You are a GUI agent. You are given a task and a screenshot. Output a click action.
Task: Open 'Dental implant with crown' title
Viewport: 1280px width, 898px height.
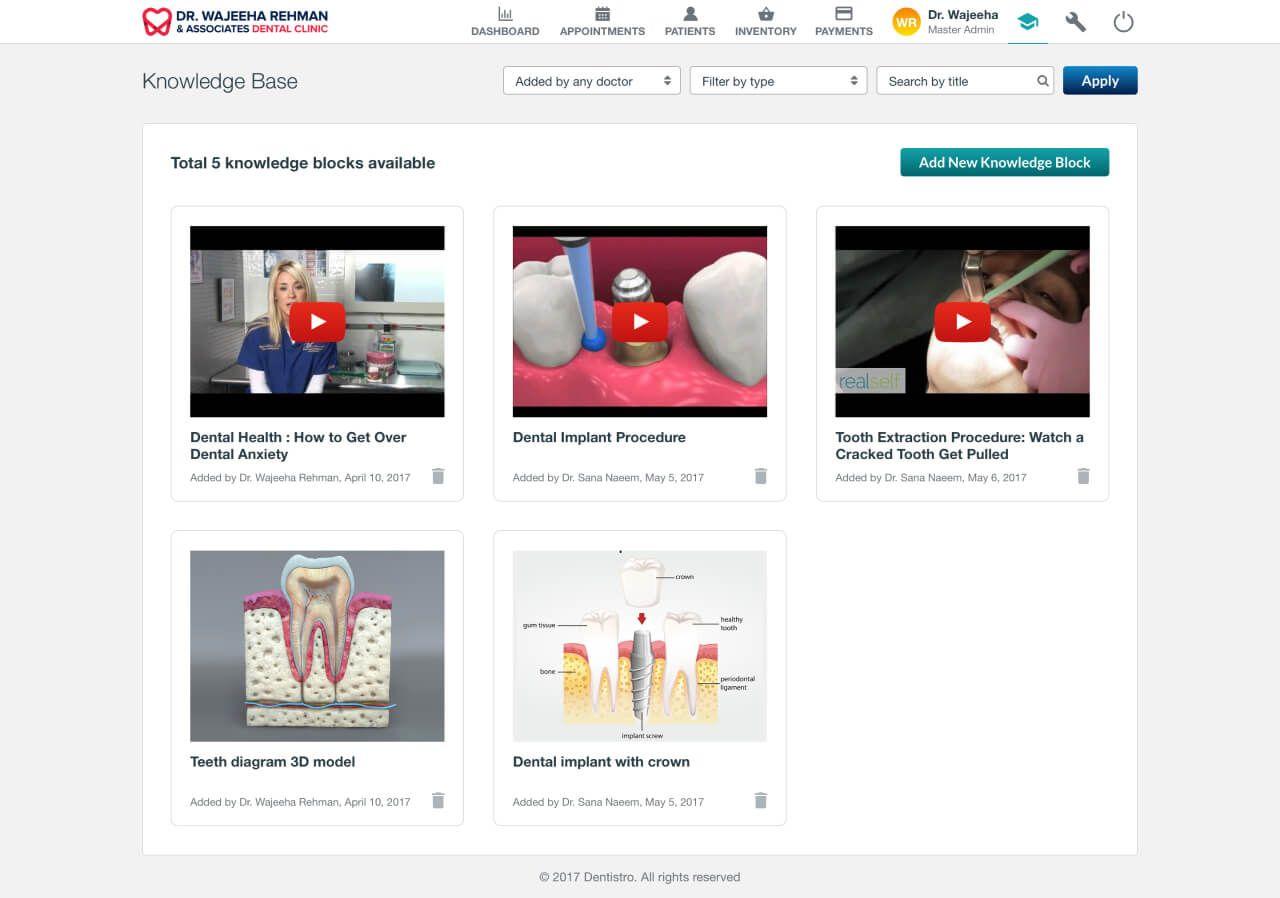pyautogui.click(x=601, y=761)
